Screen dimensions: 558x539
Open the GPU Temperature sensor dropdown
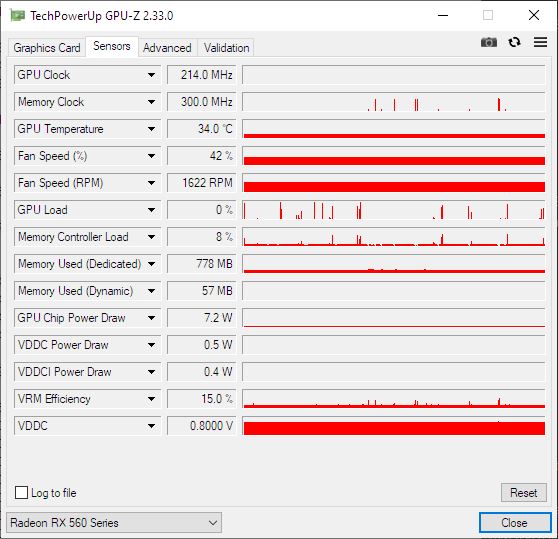click(151, 129)
